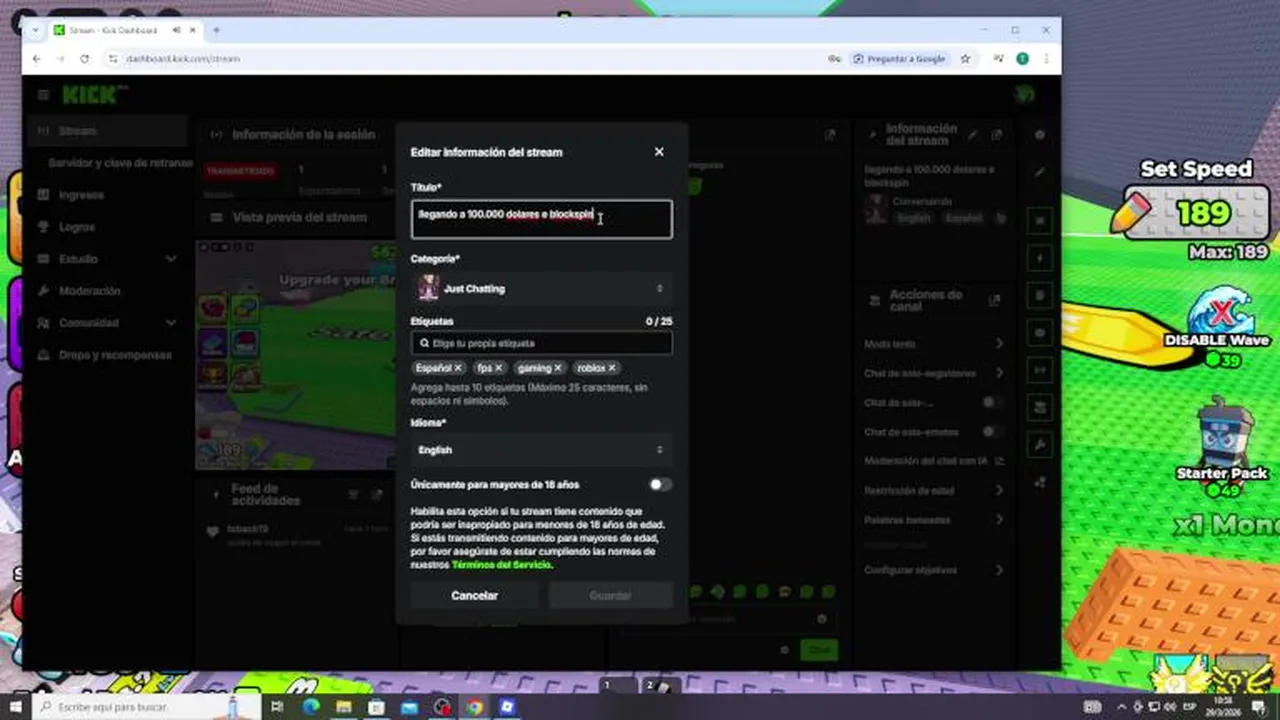Open Servidor y clave de retransmisión
Screen dimensions: 1280x720
coord(120,163)
